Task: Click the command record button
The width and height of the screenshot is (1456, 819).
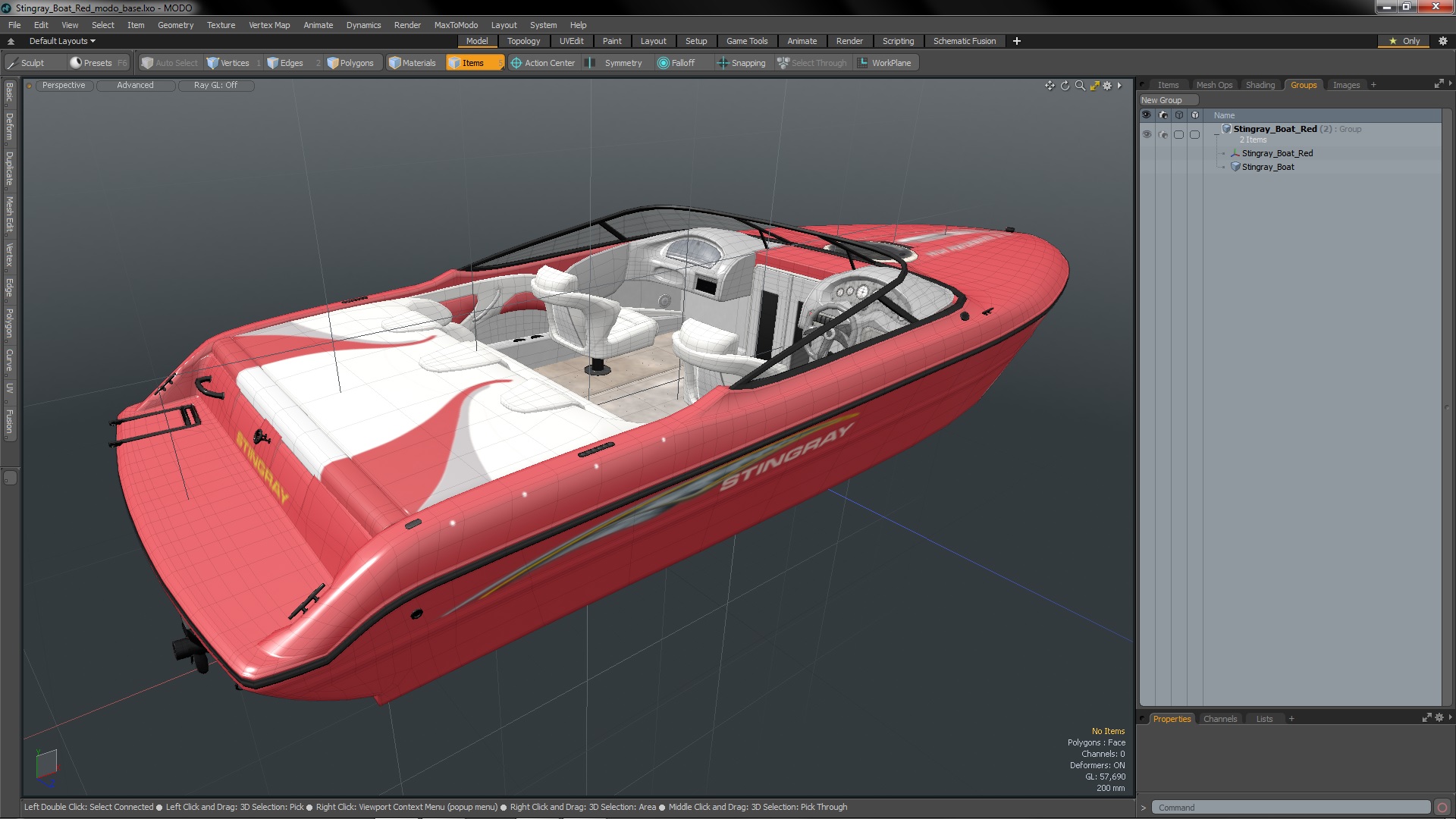Action: (x=1442, y=808)
